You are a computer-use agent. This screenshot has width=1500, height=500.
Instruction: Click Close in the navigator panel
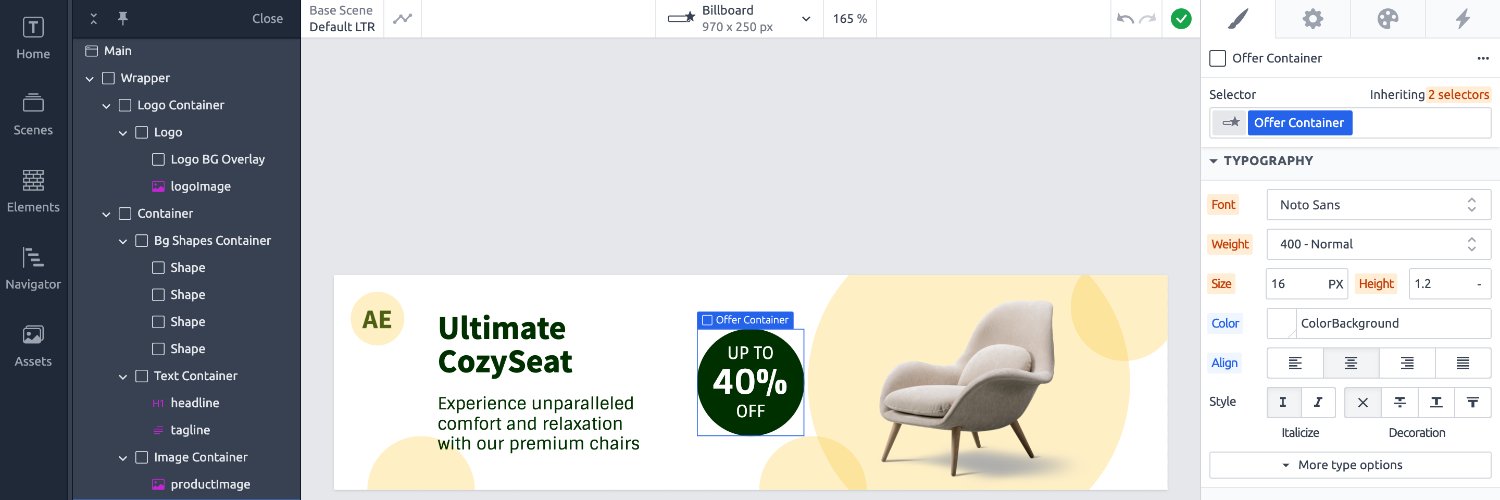268,18
